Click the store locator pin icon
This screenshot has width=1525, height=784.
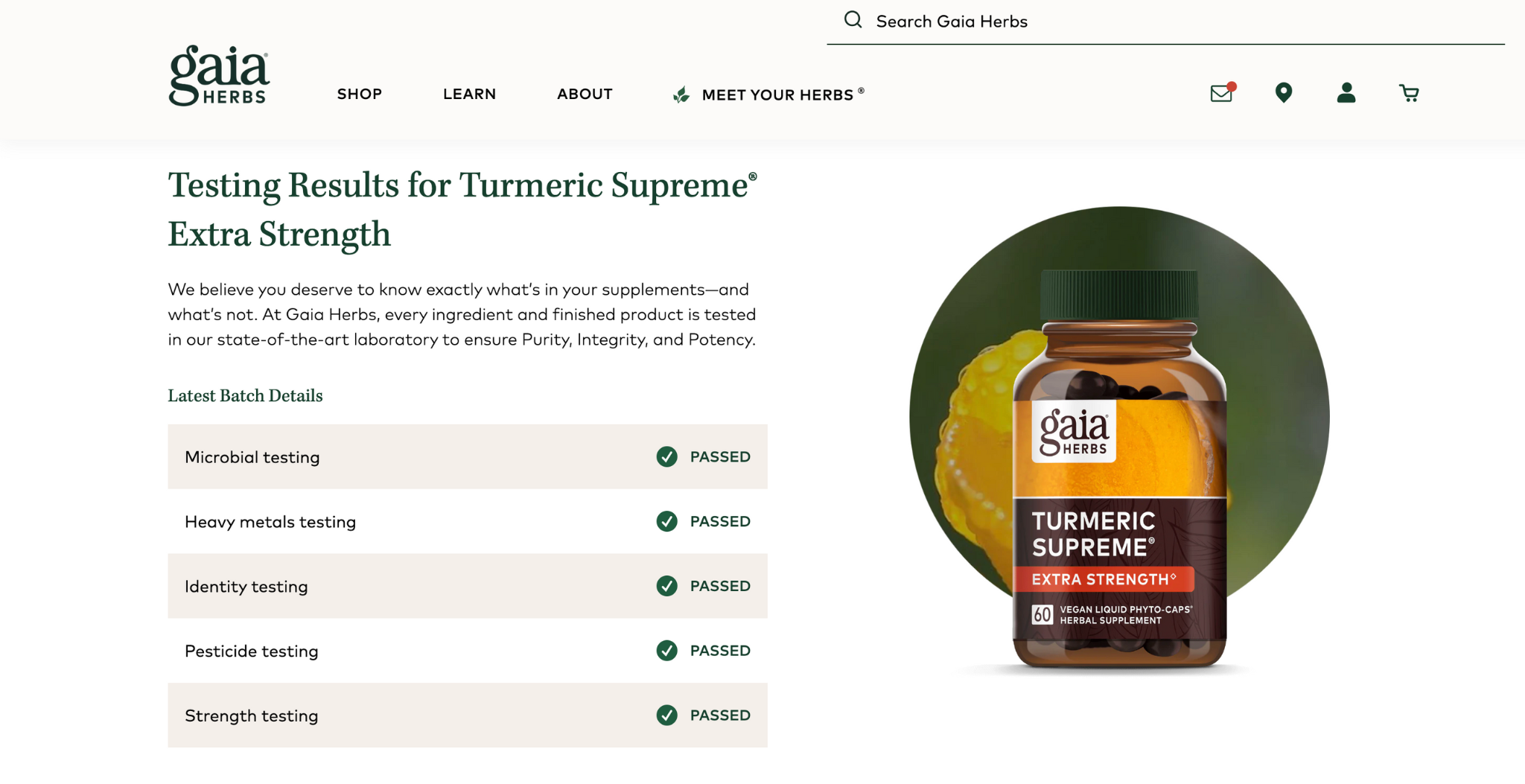[x=1283, y=93]
